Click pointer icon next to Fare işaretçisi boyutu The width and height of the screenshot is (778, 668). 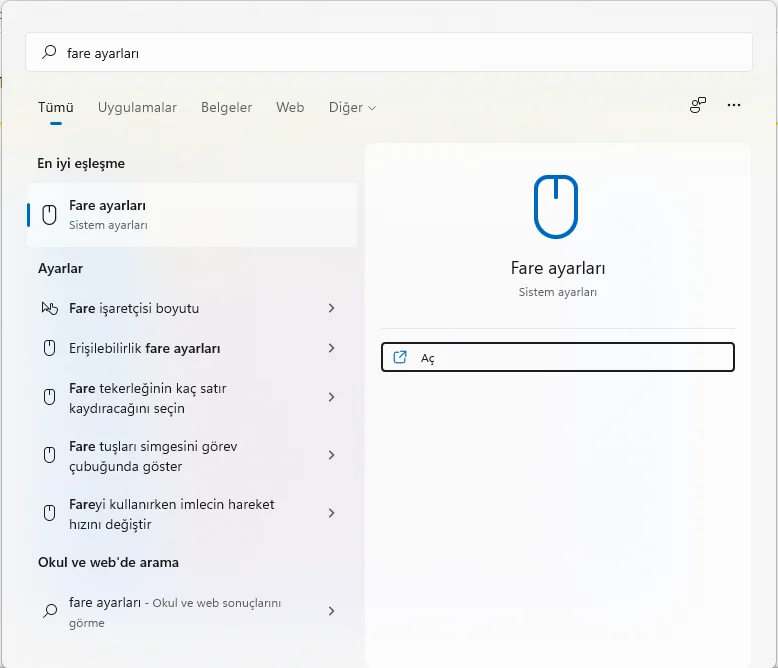click(x=49, y=308)
